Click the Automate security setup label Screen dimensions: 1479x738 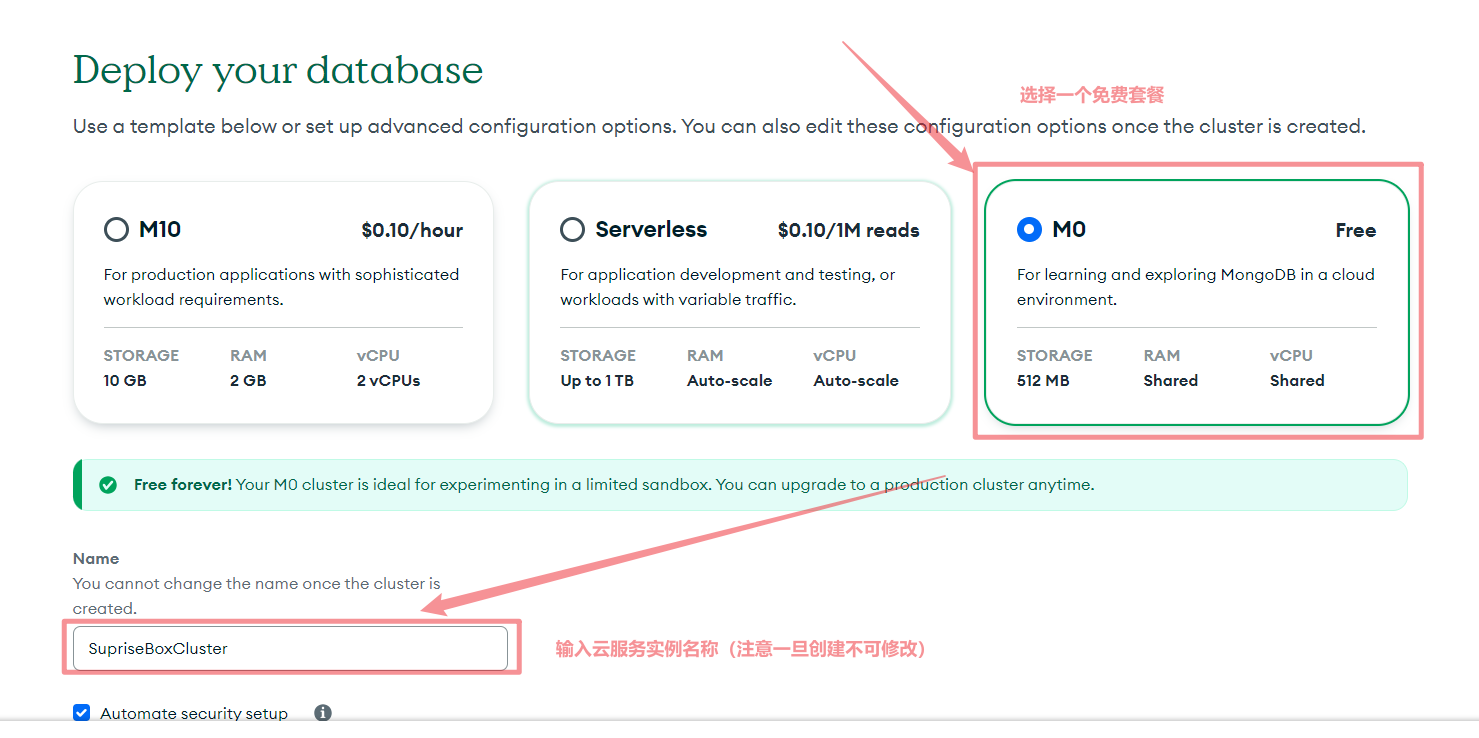click(194, 713)
